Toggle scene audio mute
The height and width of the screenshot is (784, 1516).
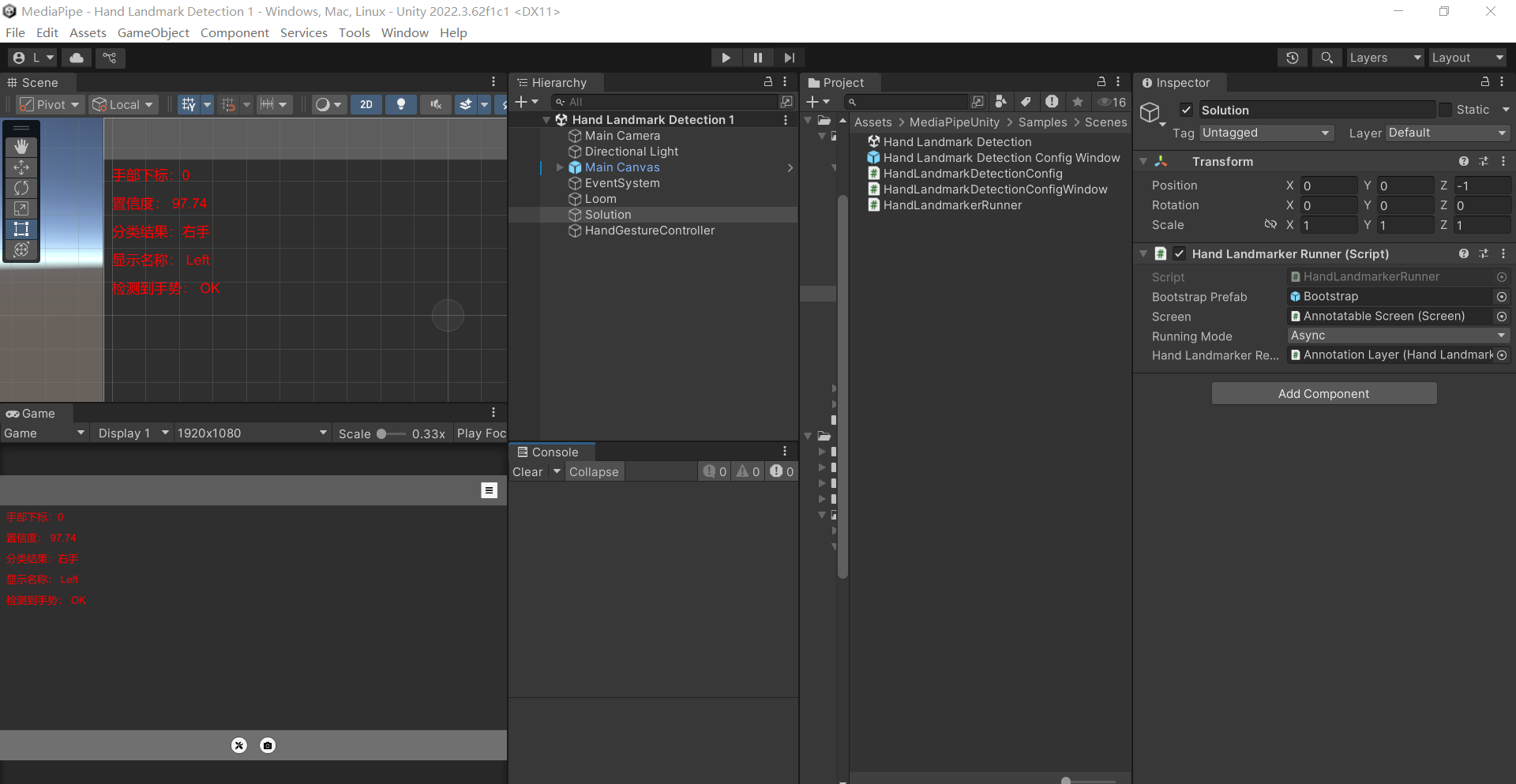(436, 104)
